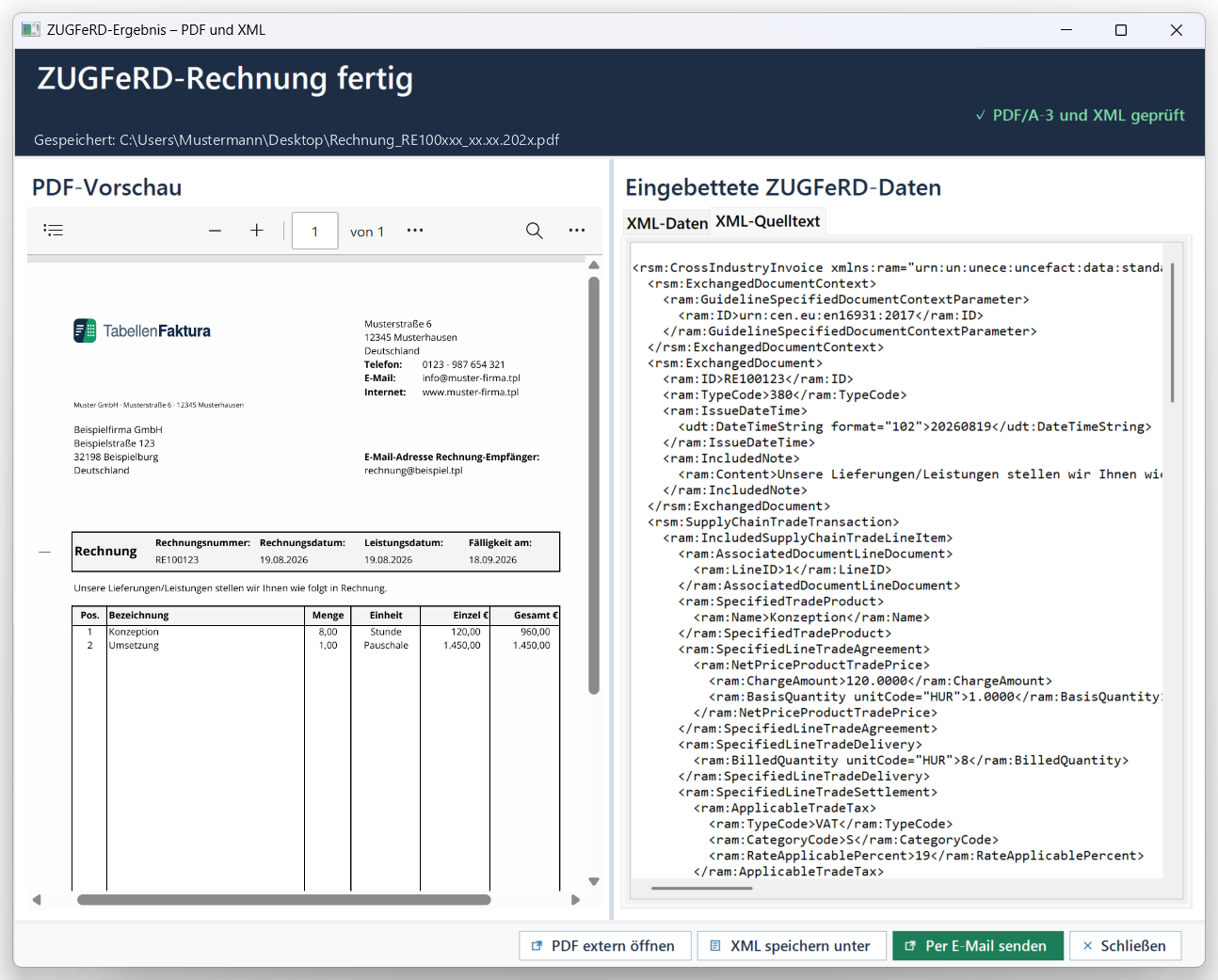Image resolution: width=1218 pixels, height=980 pixels.
Task: Click the PDF scroll-right arrow
Action: point(575,900)
